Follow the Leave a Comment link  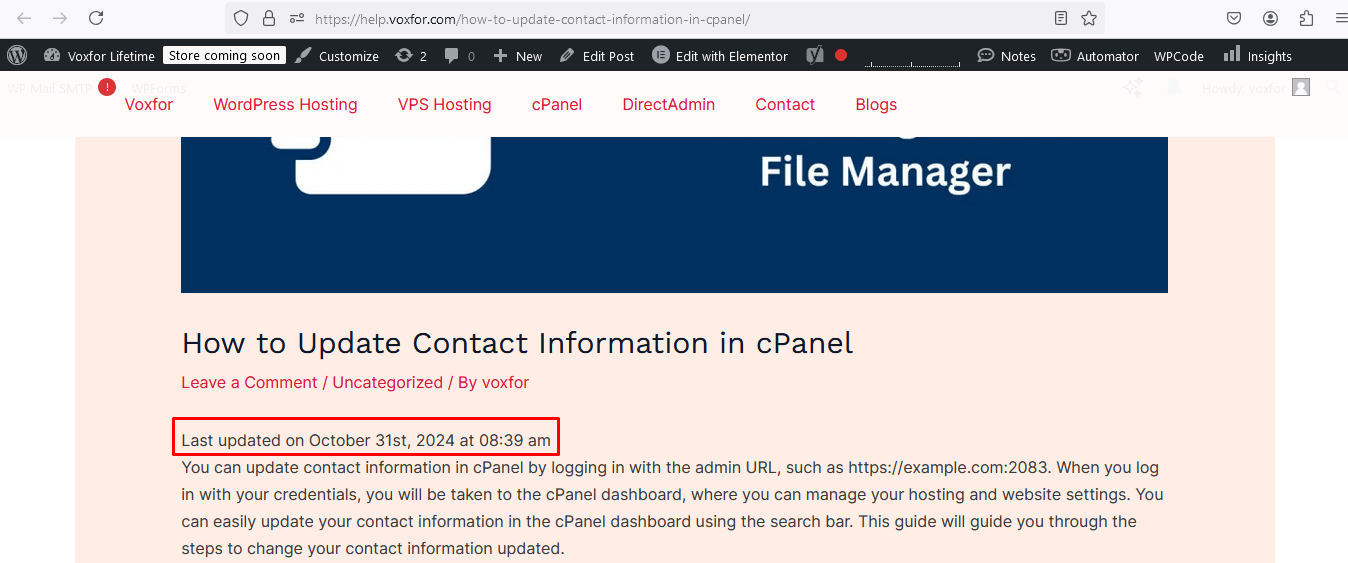click(x=249, y=382)
